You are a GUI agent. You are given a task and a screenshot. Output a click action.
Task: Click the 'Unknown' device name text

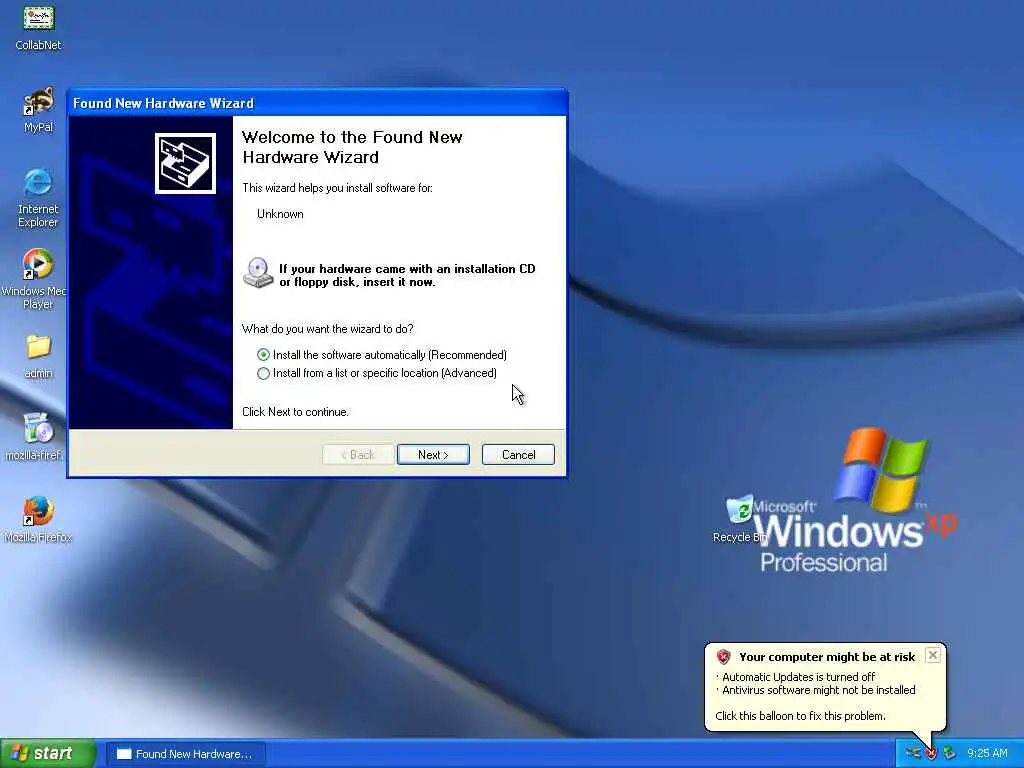(280, 214)
